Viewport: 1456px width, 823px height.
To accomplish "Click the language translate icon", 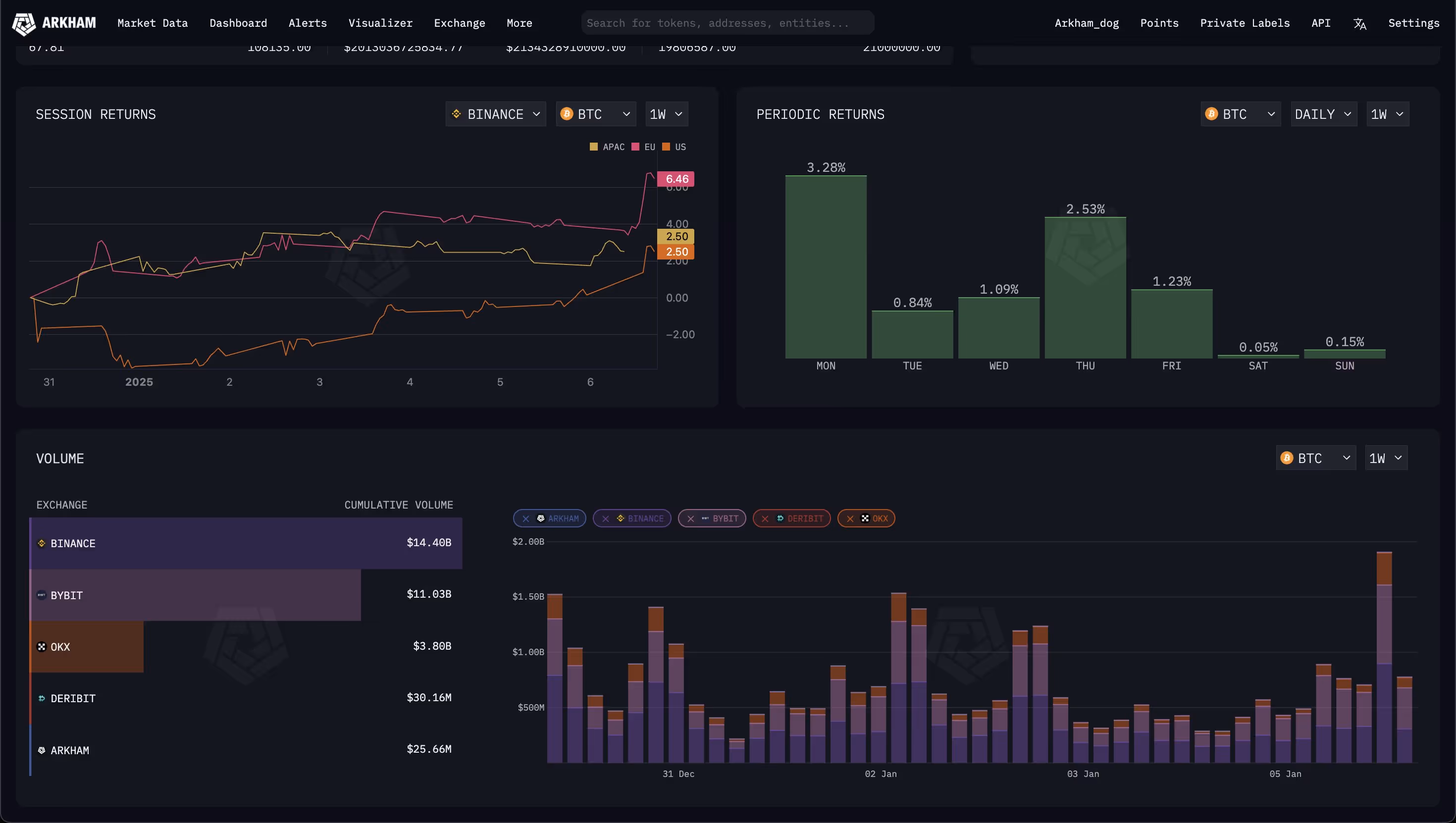I will coord(1359,24).
